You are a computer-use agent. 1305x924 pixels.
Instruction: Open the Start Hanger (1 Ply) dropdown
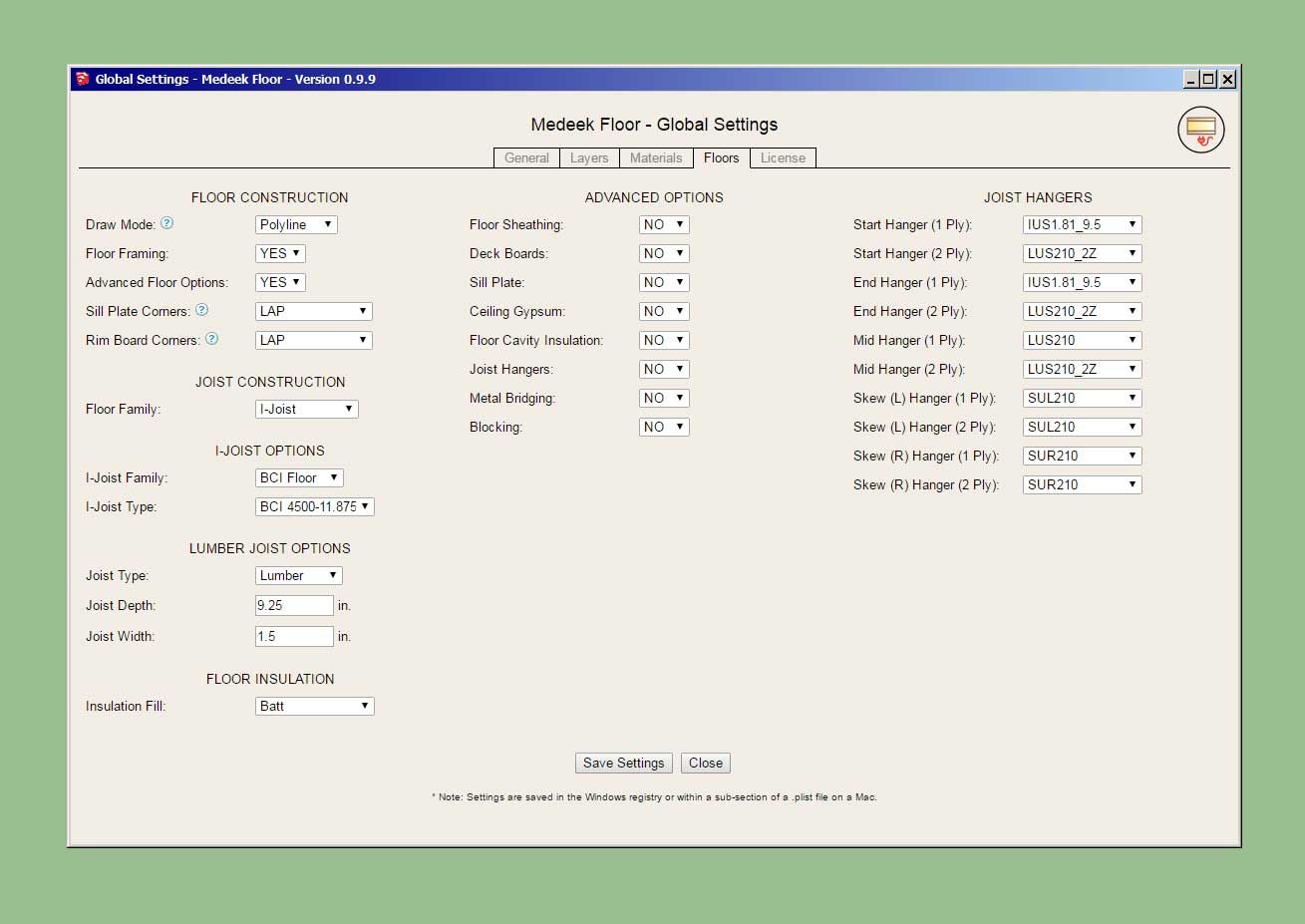pos(1083,224)
